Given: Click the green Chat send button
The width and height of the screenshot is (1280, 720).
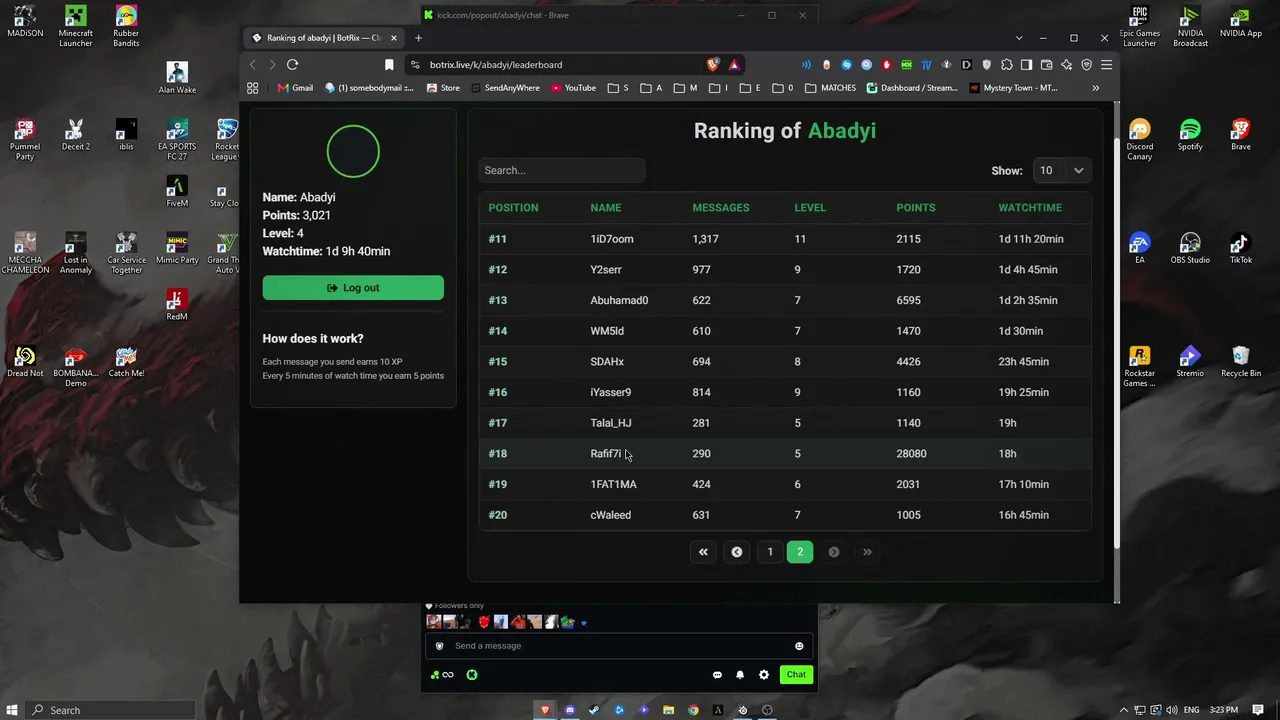Looking at the screenshot, I should pos(796,675).
